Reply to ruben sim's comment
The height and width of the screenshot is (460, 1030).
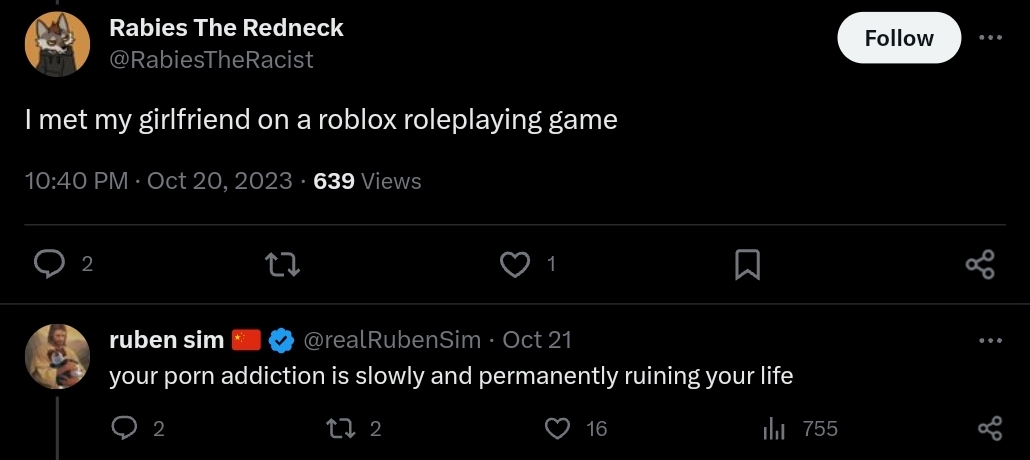127,429
